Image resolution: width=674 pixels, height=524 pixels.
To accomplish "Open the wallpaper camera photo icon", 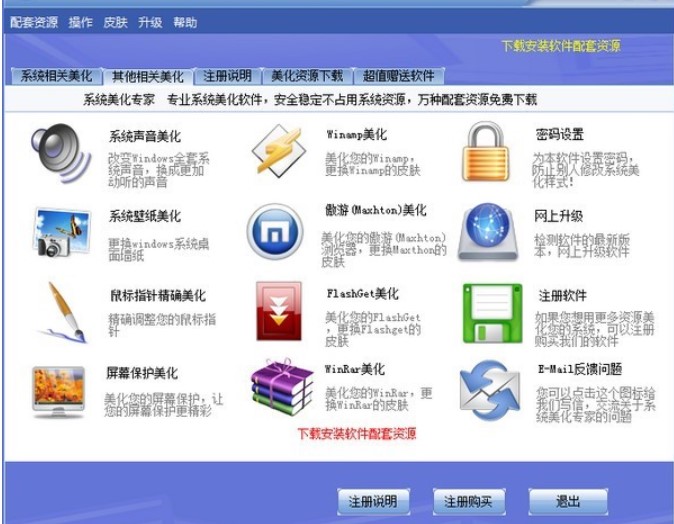I will [x=61, y=232].
